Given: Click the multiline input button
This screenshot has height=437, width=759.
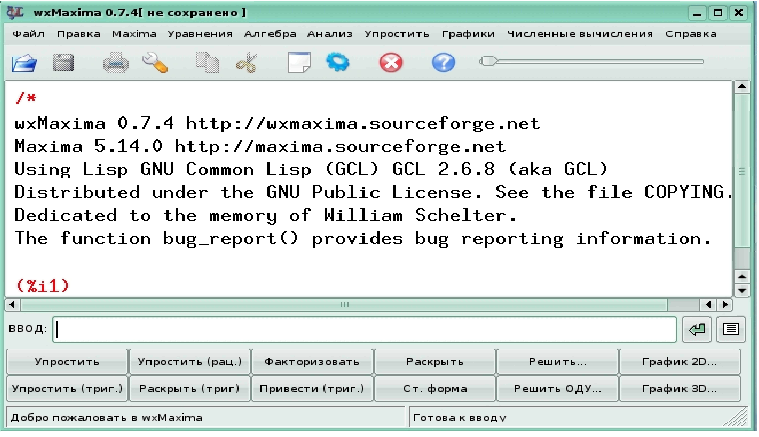Looking at the screenshot, I should (x=730, y=330).
